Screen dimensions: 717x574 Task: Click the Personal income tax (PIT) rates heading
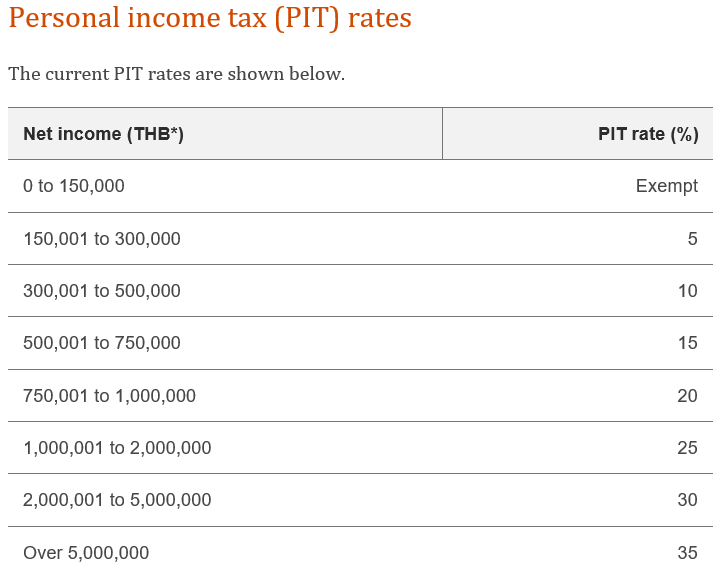[x=210, y=19]
